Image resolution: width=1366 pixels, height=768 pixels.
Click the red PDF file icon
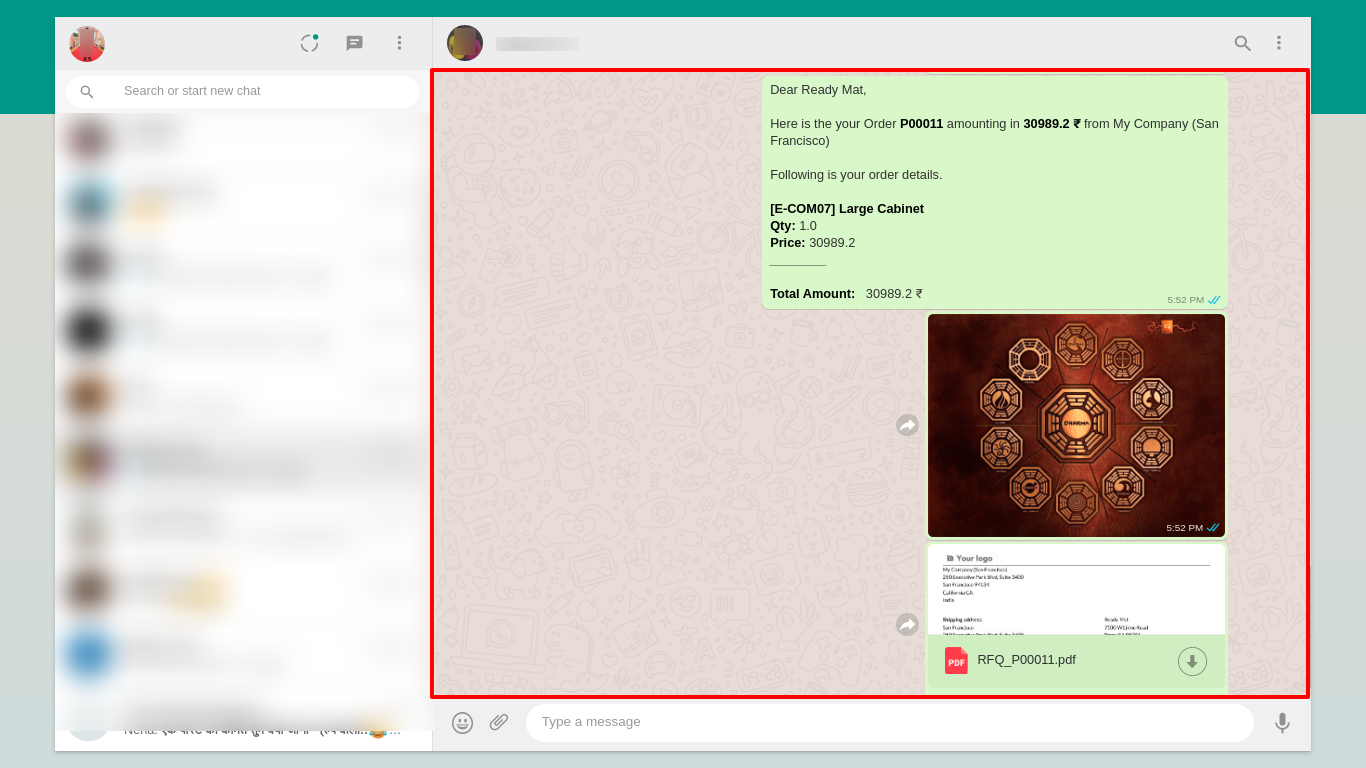click(956, 660)
